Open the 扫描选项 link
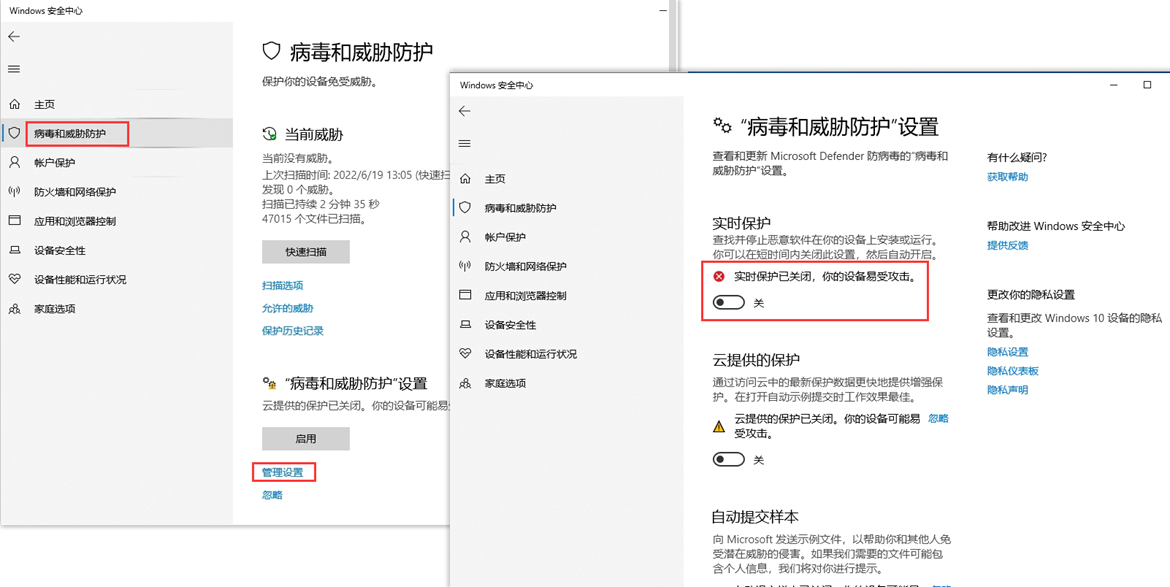1170x587 pixels. point(283,286)
